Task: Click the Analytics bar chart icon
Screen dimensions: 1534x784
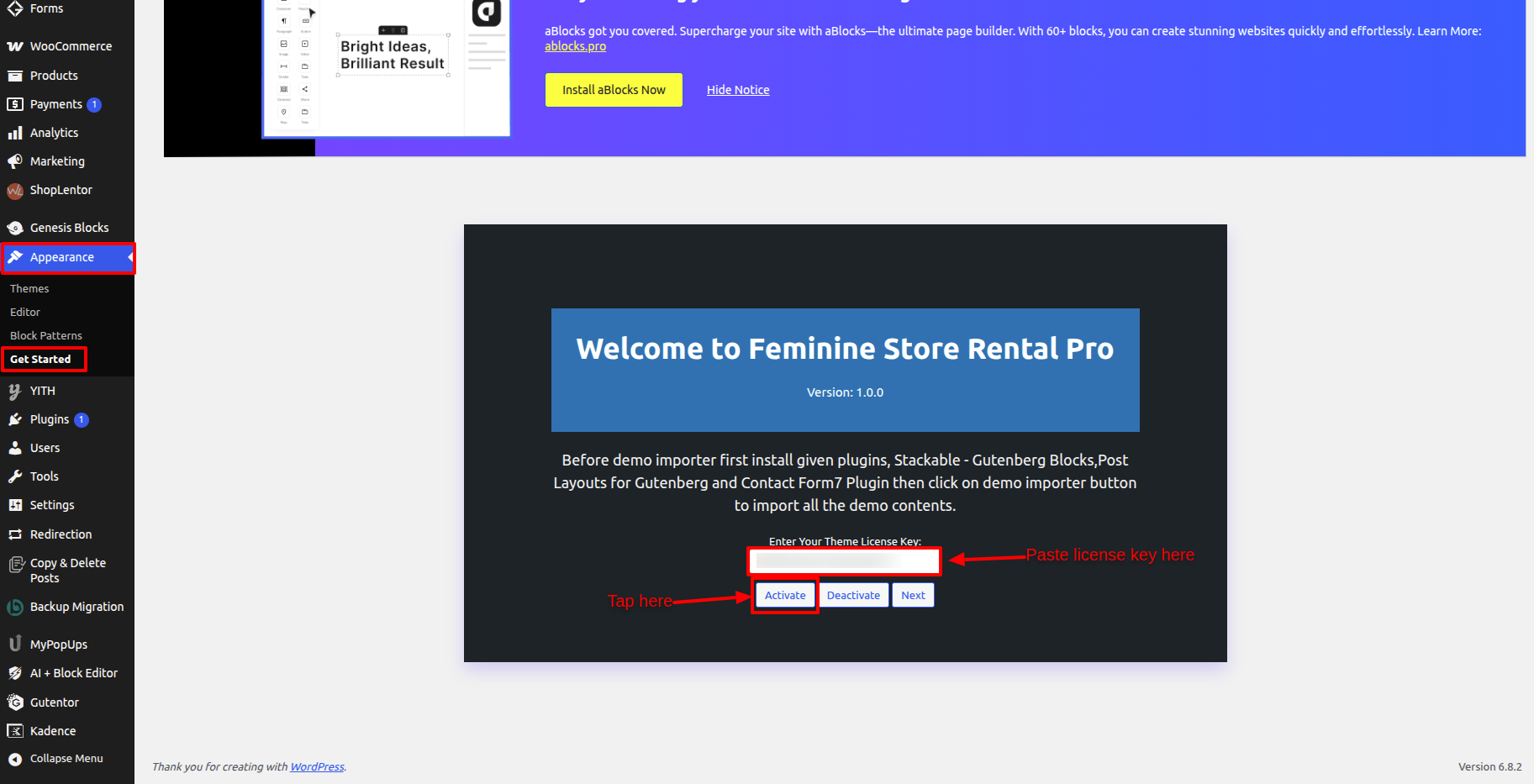Action: pos(15,133)
